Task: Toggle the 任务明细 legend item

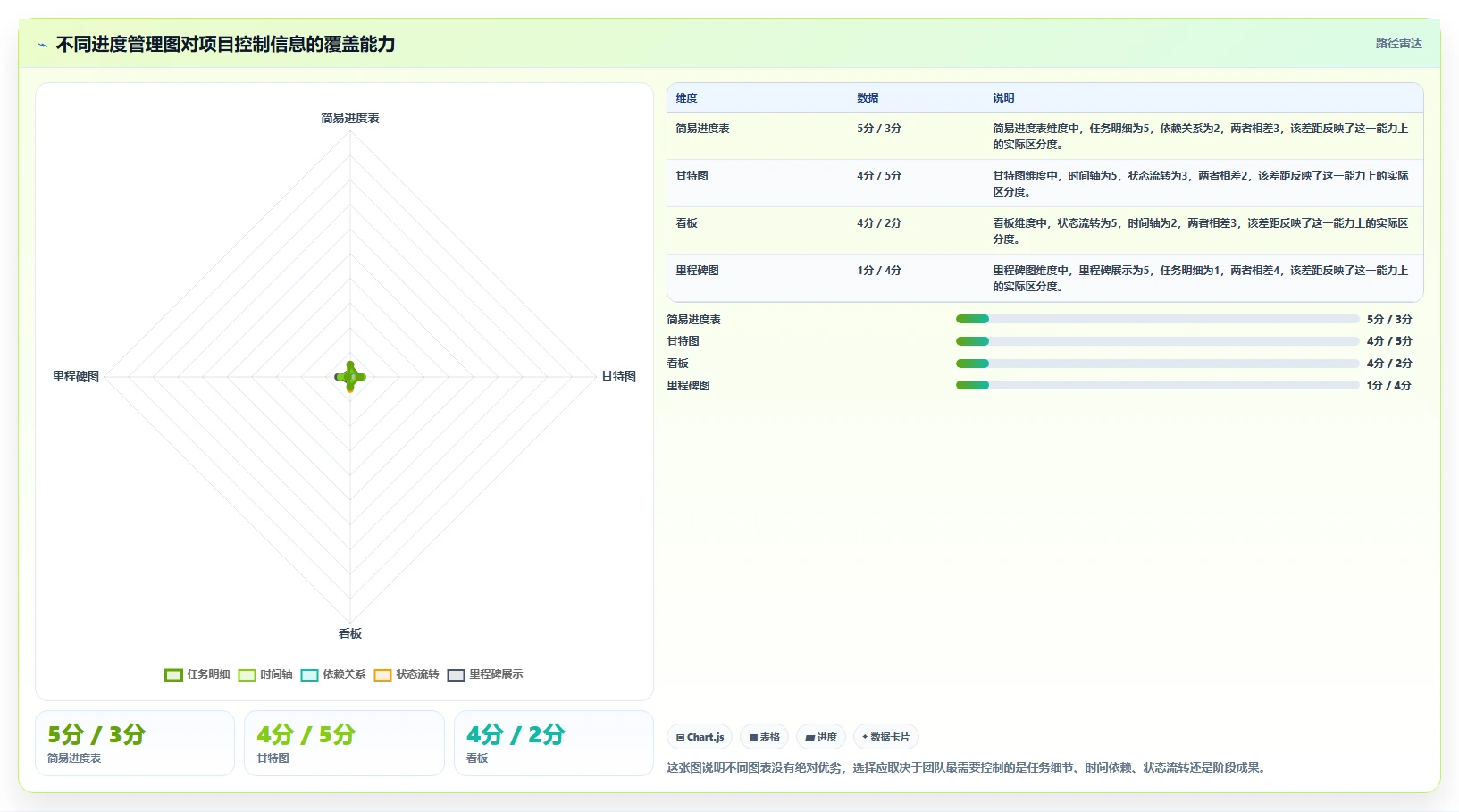Action: [x=197, y=674]
